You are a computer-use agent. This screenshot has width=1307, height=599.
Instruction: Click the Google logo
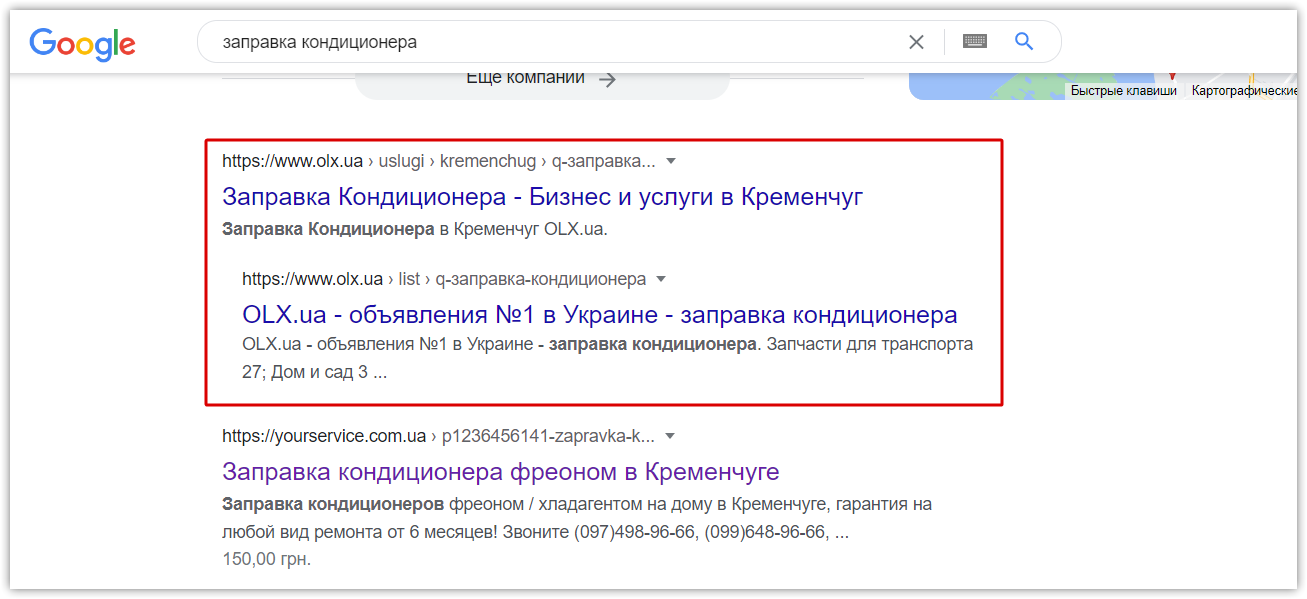[82, 43]
